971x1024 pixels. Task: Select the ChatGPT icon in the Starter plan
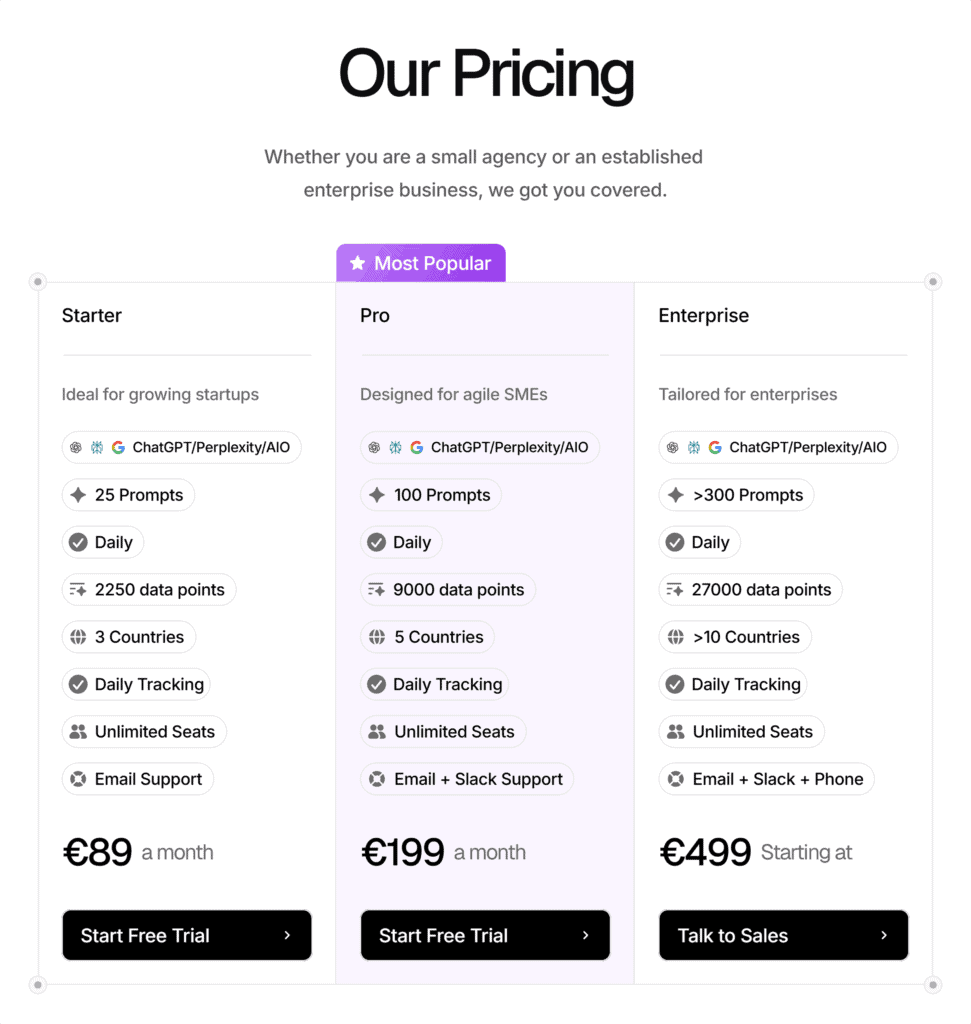pos(76,447)
